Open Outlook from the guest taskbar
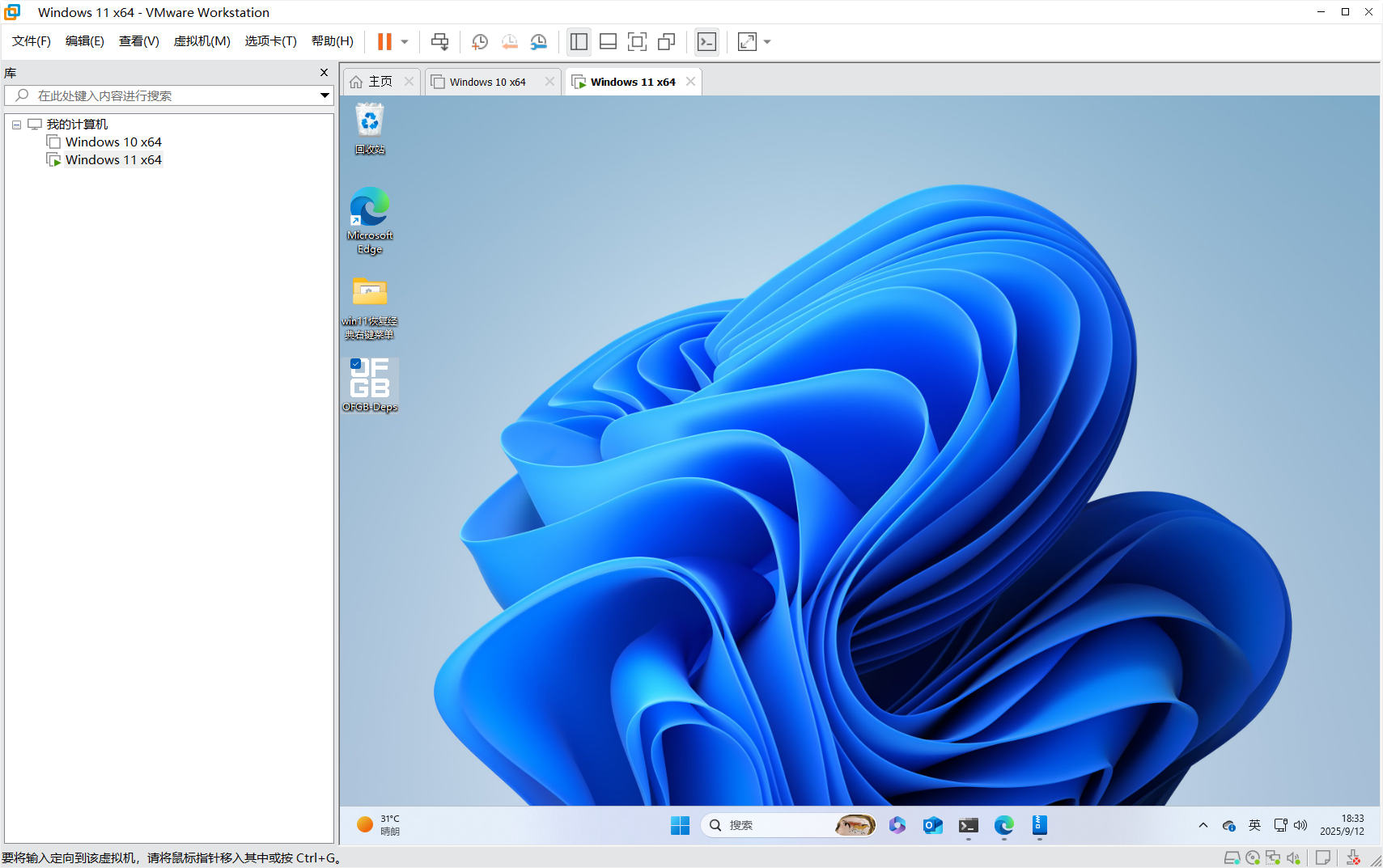The height and width of the screenshot is (868, 1383). coord(932,825)
